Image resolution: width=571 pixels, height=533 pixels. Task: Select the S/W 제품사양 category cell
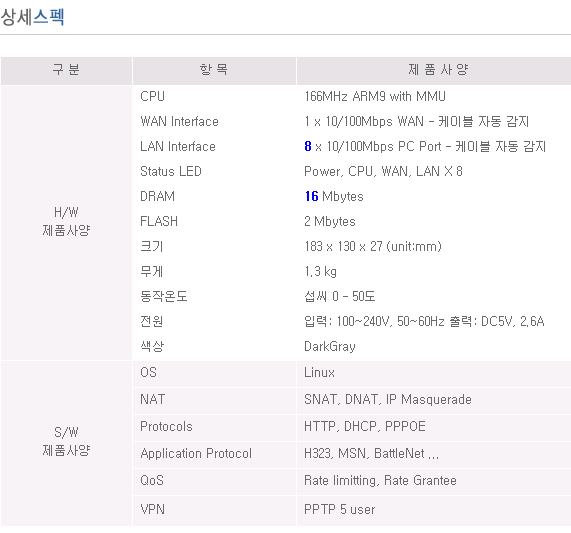66,442
